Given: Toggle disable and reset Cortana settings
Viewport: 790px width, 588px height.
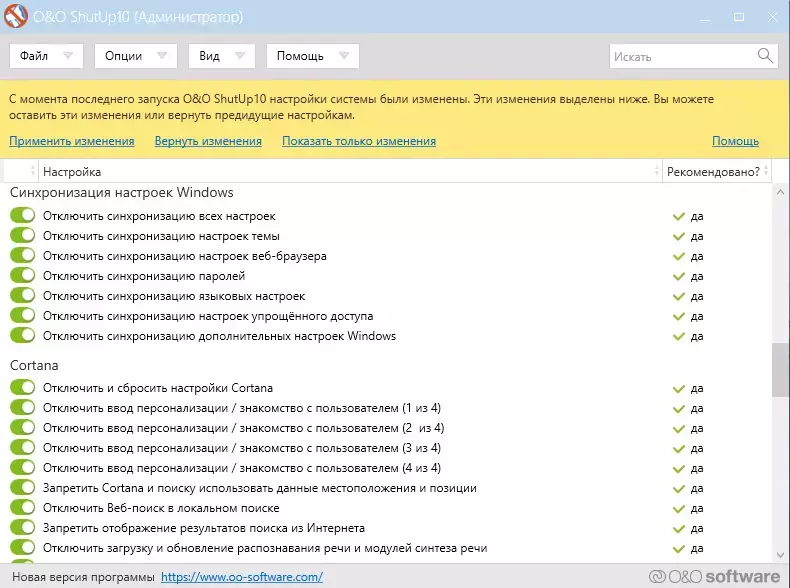Looking at the screenshot, I should coord(23,387).
